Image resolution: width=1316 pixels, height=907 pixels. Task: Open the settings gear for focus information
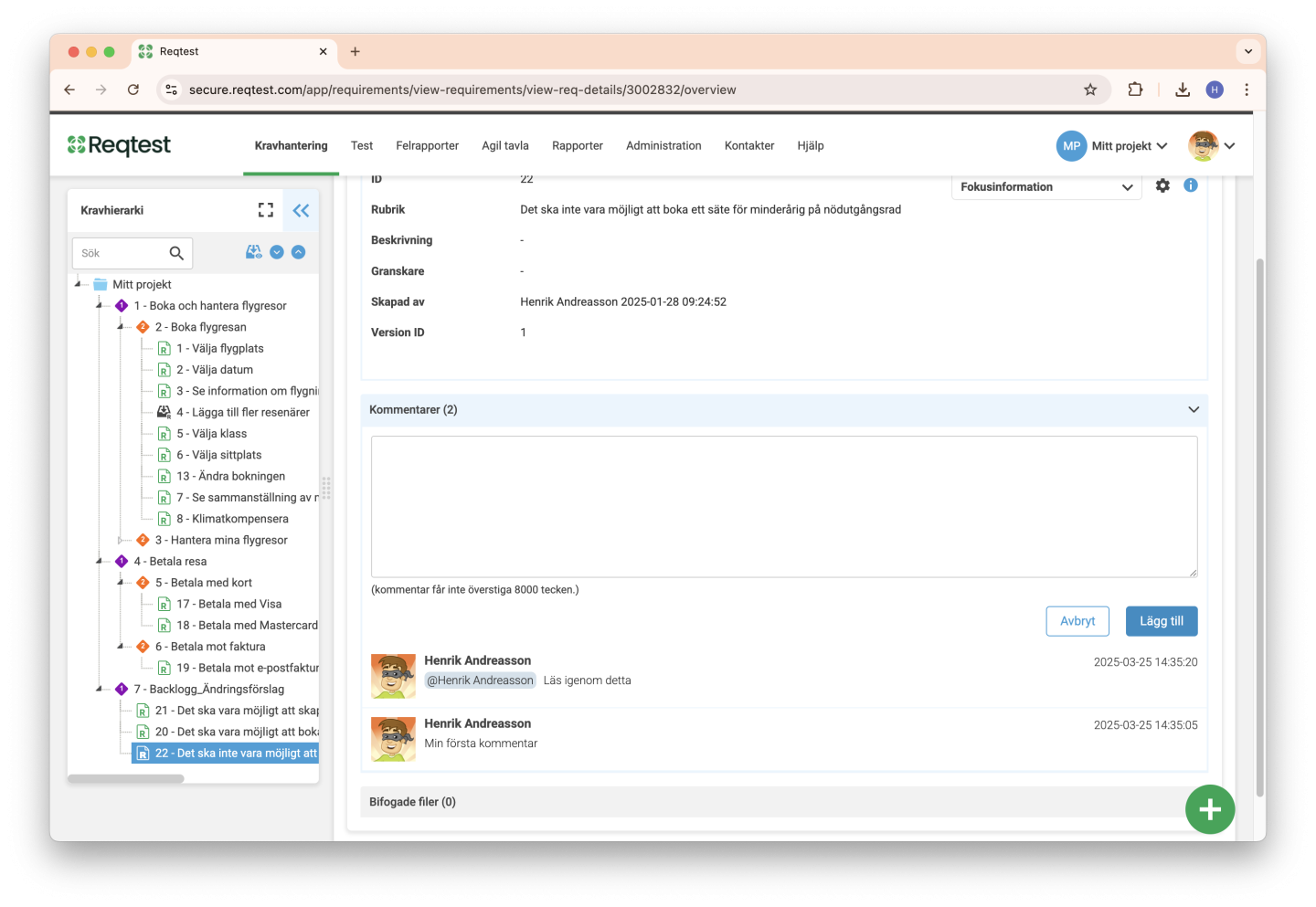click(1162, 185)
